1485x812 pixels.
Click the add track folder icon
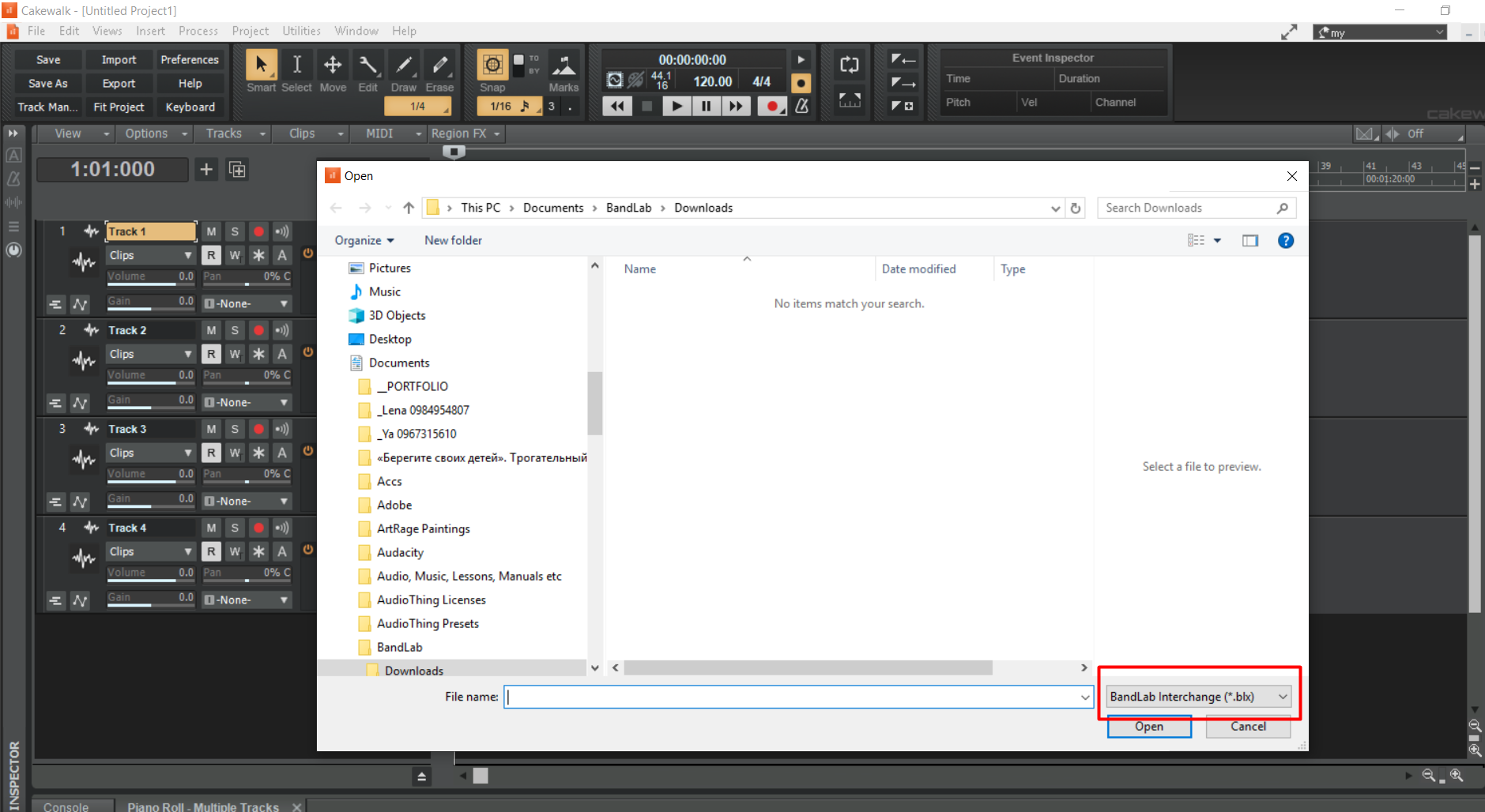click(237, 169)
